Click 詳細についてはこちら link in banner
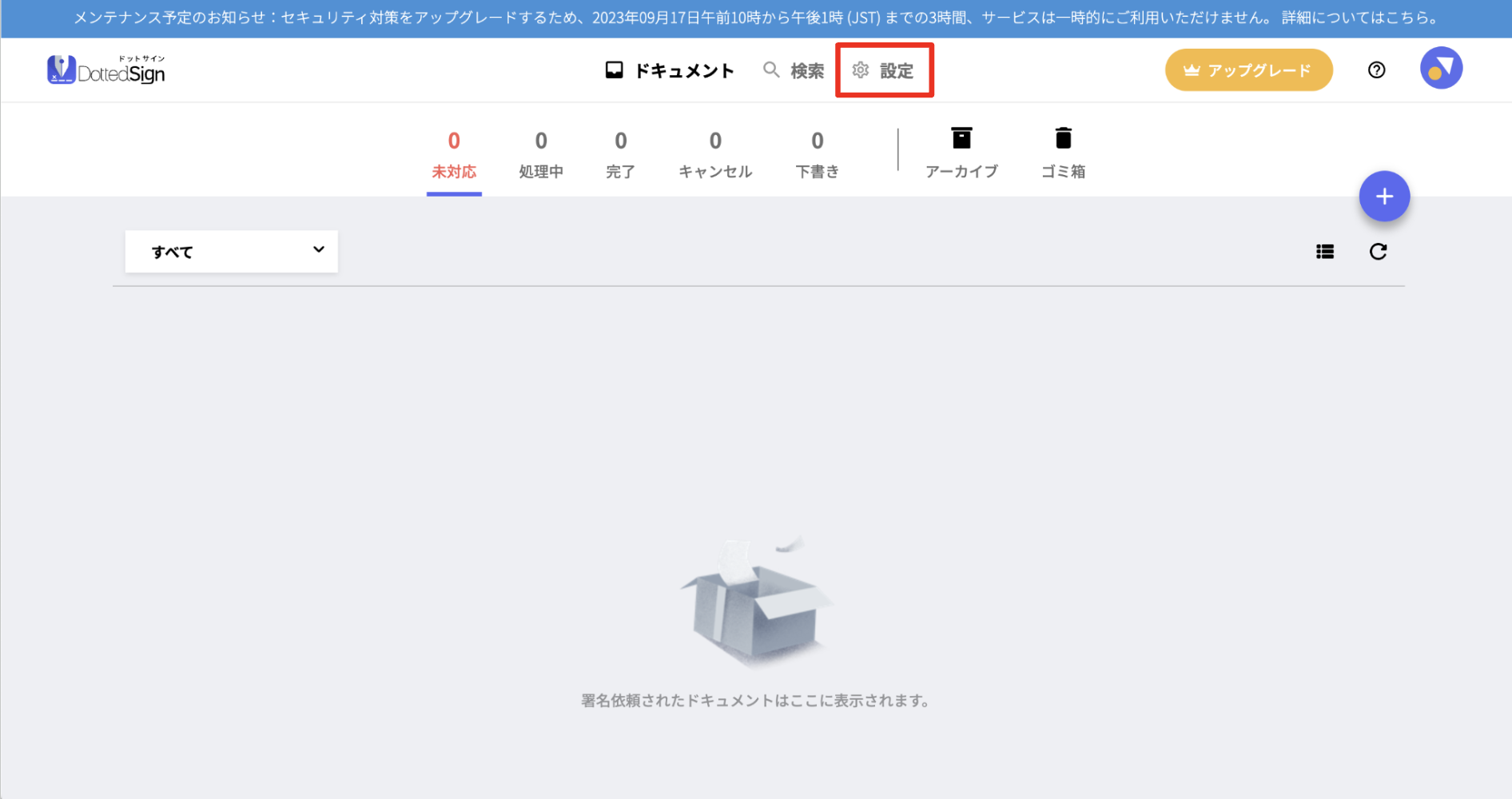The height and width of the screenshot is (799, 1512). (x=1359, y=18)
